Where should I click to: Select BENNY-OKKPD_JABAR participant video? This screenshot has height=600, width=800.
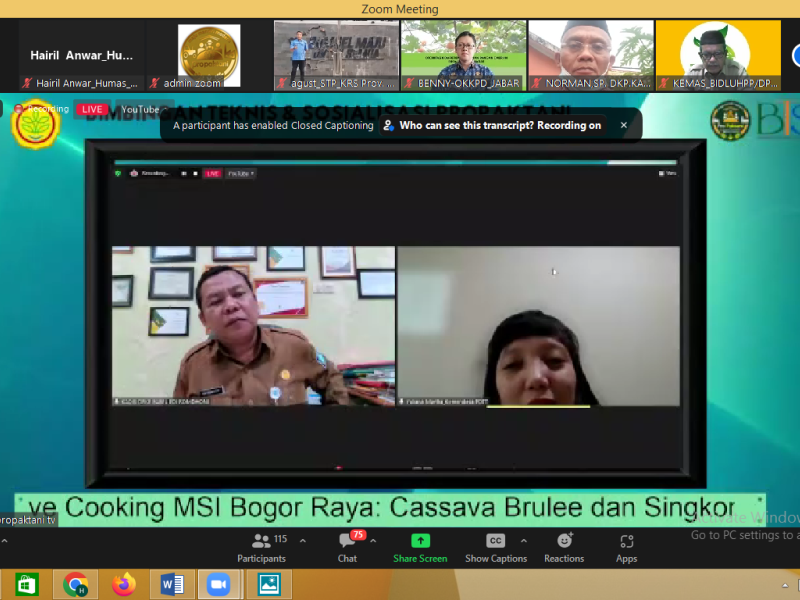coord(463,56)
